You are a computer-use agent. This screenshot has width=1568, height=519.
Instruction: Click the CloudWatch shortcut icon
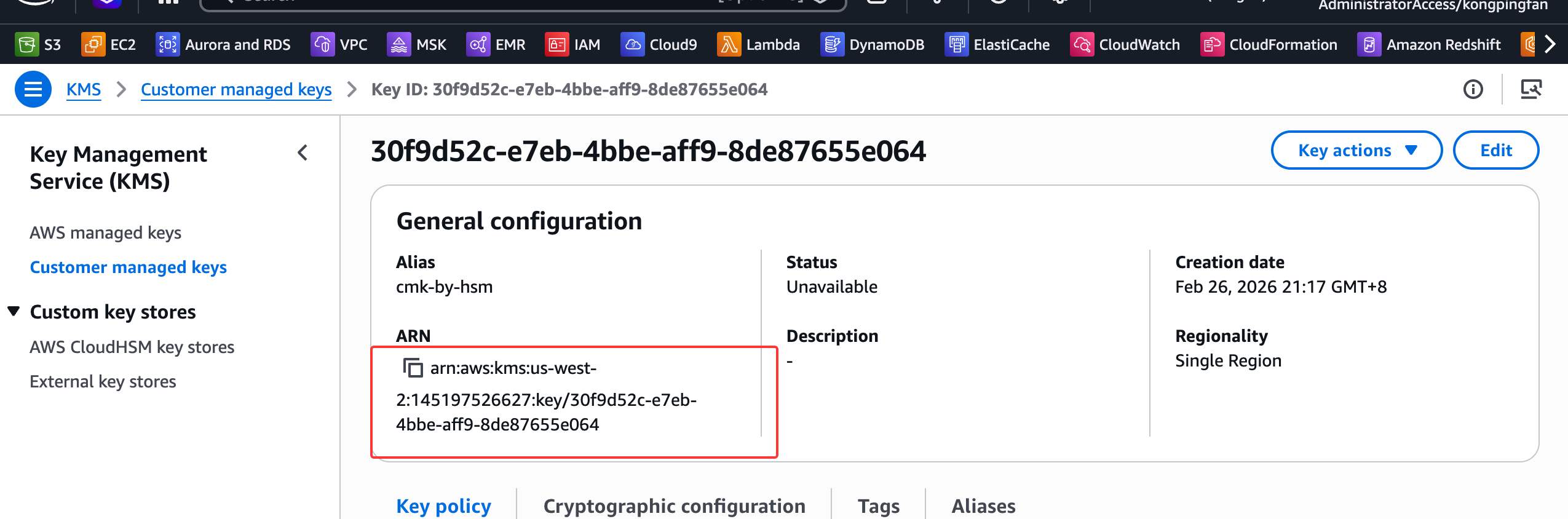(1082, 45)
